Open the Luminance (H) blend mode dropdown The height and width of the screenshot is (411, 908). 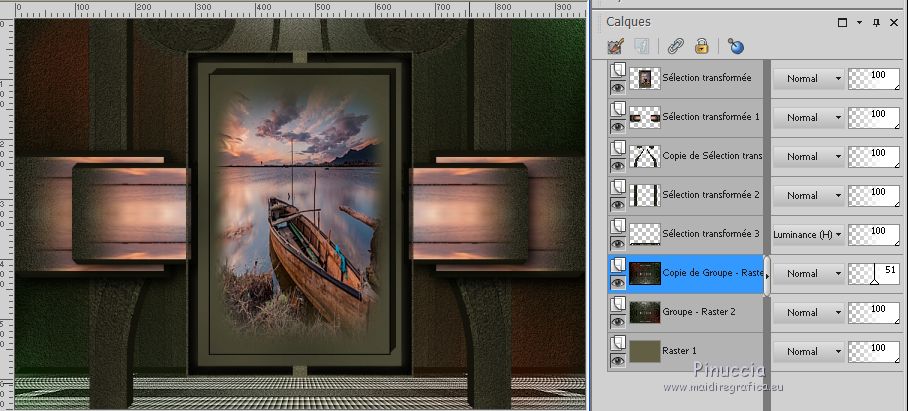(808, 234)
